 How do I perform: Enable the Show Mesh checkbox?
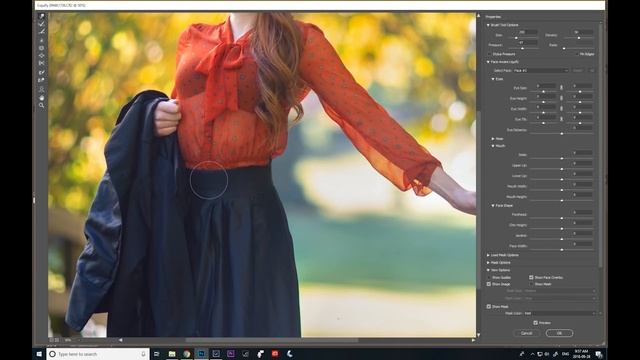pos(531,284)
